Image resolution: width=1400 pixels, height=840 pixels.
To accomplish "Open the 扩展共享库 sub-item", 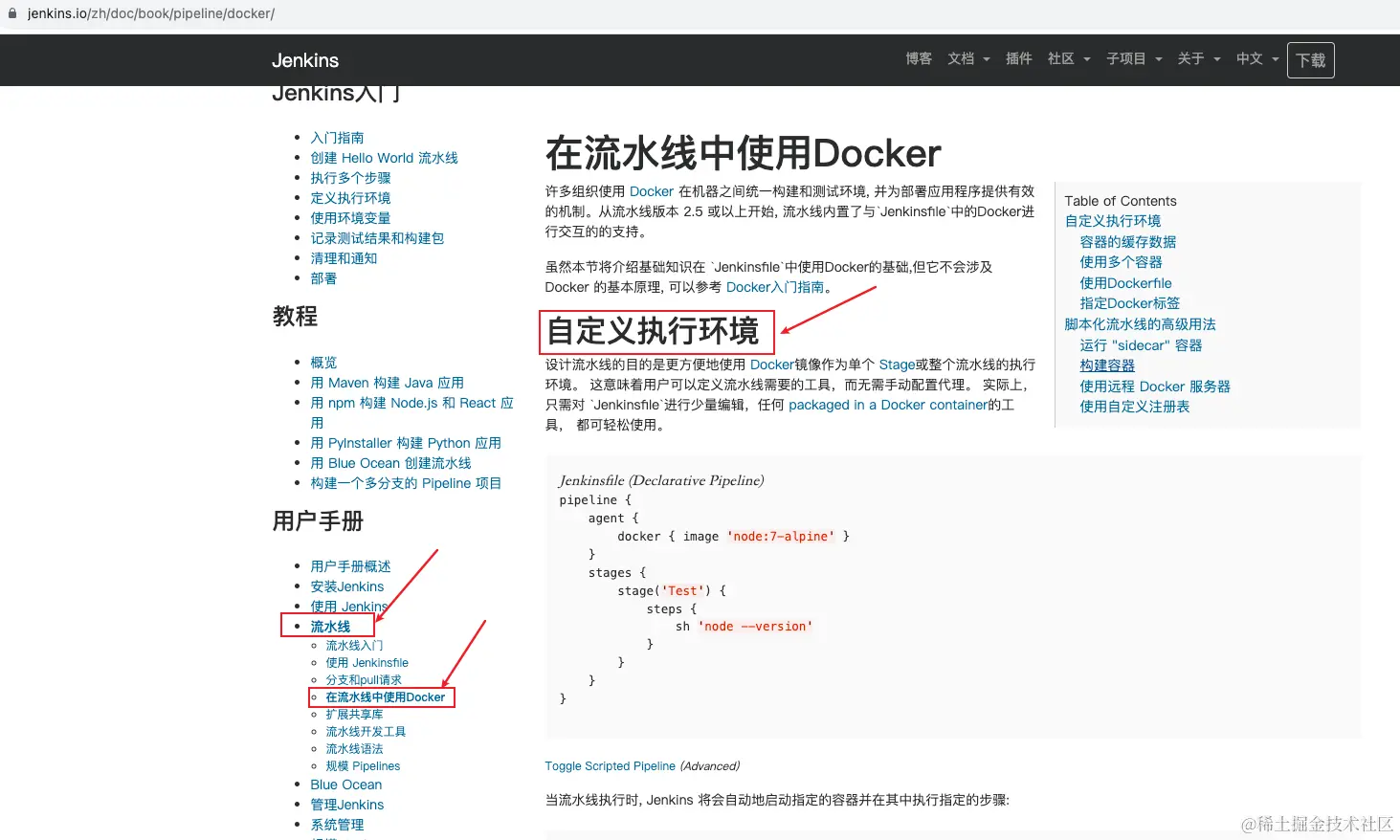I will 354,715.
